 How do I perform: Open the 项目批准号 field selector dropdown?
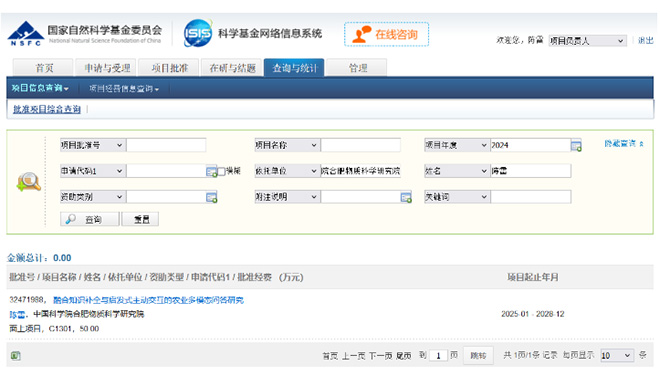point(93,145)
